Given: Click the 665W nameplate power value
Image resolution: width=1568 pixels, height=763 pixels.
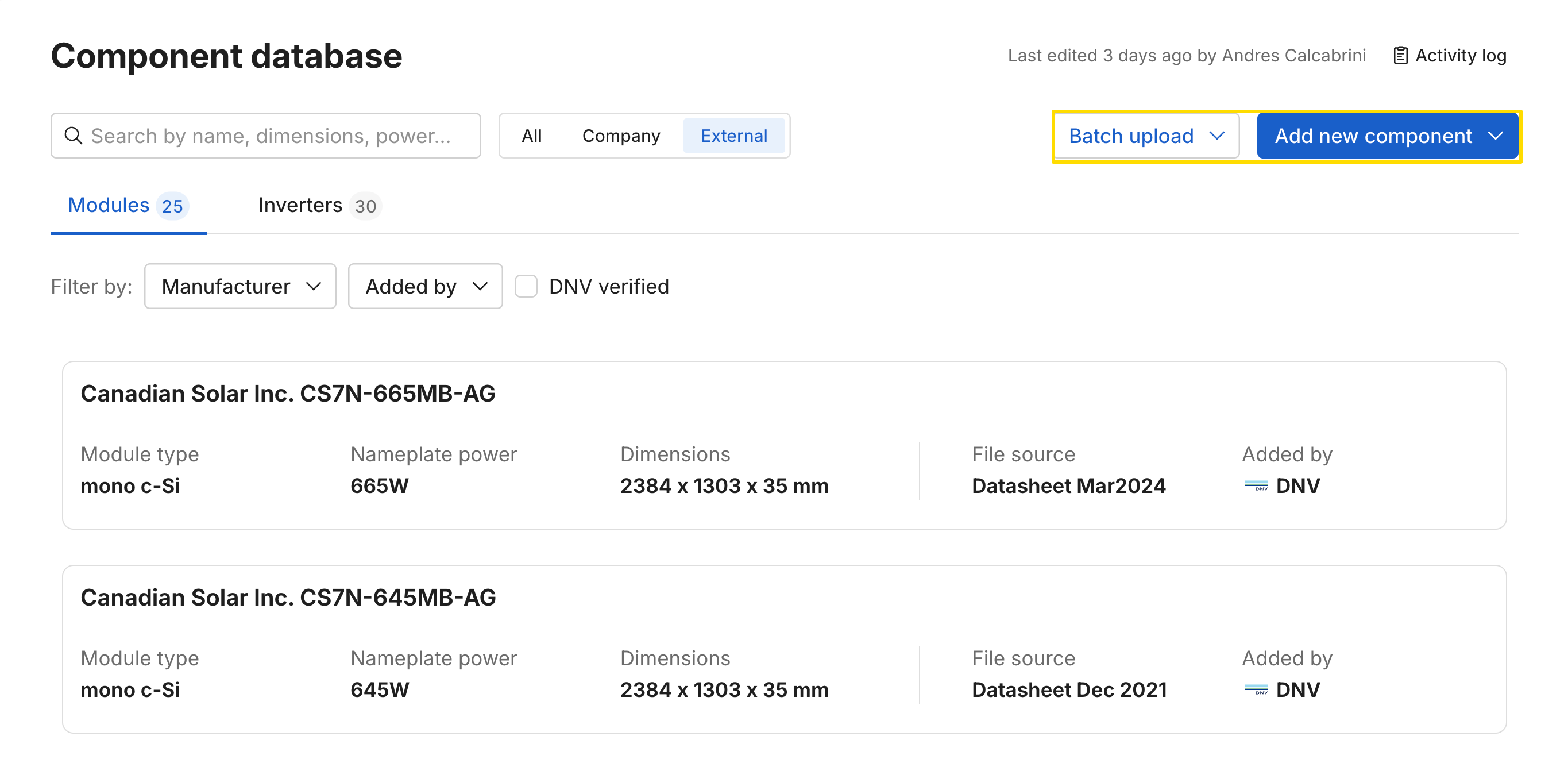Looking at the screenshot, I should pos(379,485).
